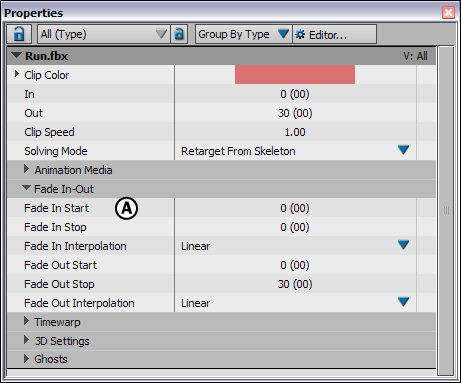Open Fade In Interpolation dropdown arrow
The height and width of the screenshot is (383, 461).
tap(403, 245)
